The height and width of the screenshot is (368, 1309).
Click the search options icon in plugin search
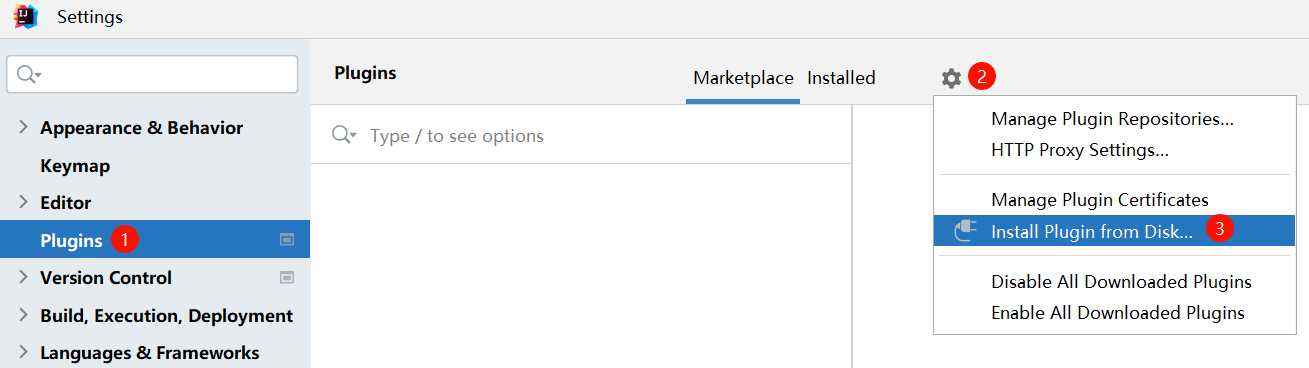click(345, 135)
